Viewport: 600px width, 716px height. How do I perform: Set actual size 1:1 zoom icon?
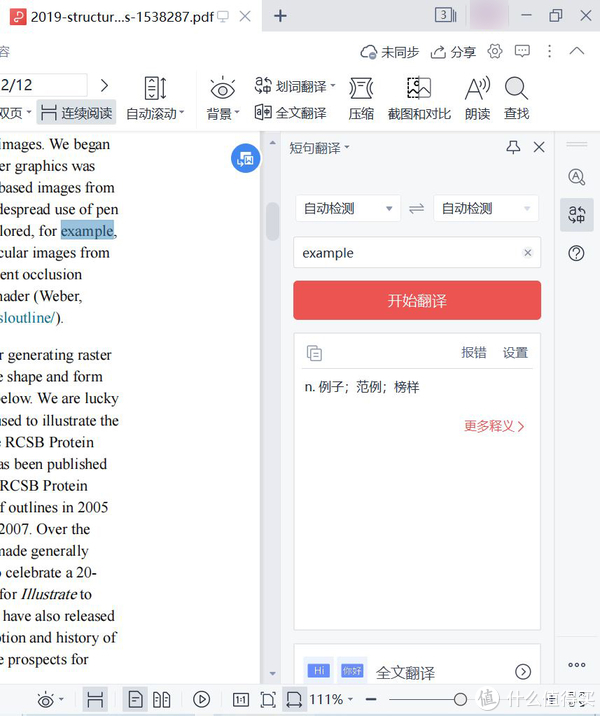(x=241, y=700)
